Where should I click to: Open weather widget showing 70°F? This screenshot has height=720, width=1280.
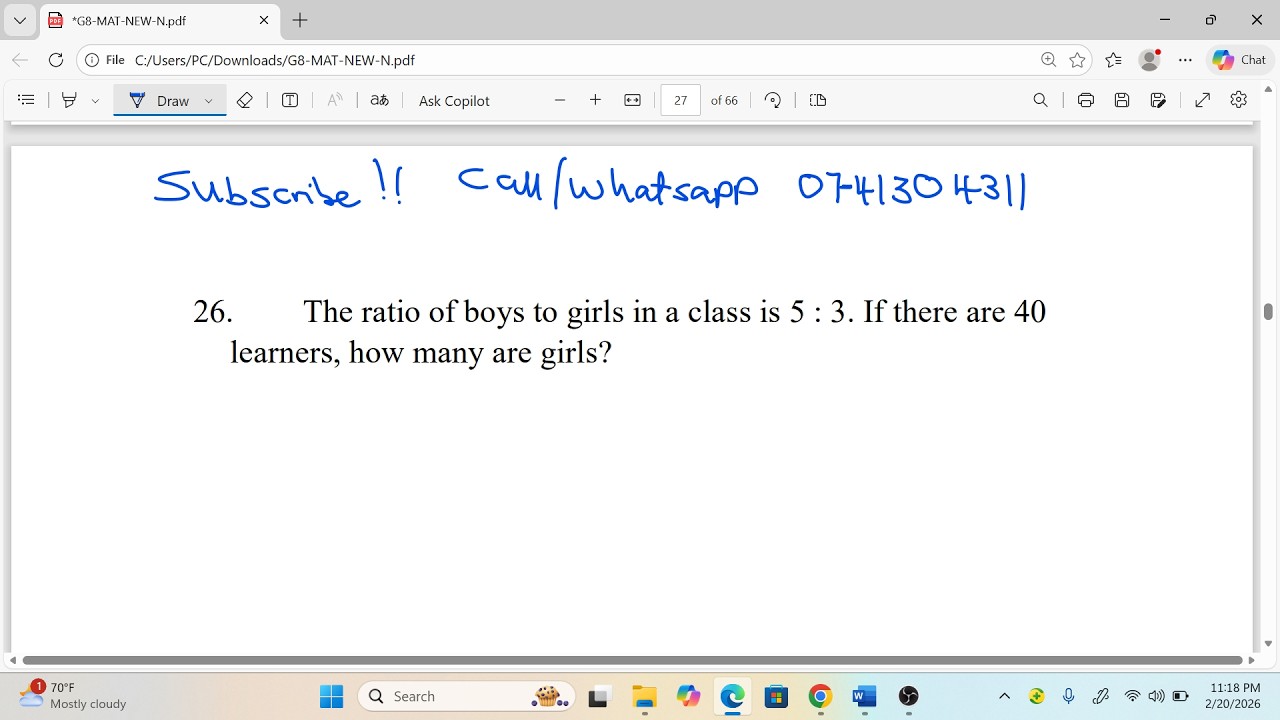pyautogui.click(x=73, y=696)
